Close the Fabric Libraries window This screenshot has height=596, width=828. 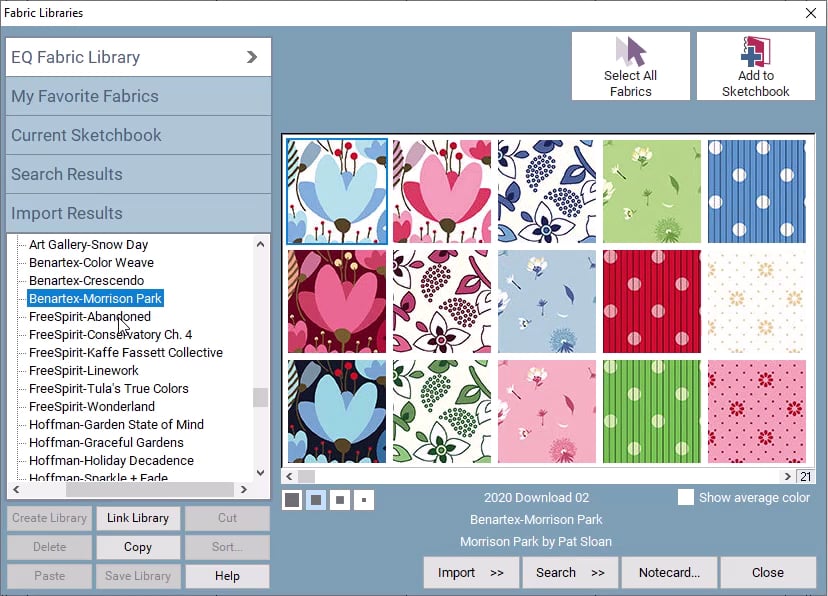pyautogui.click(x=811, y=13)
